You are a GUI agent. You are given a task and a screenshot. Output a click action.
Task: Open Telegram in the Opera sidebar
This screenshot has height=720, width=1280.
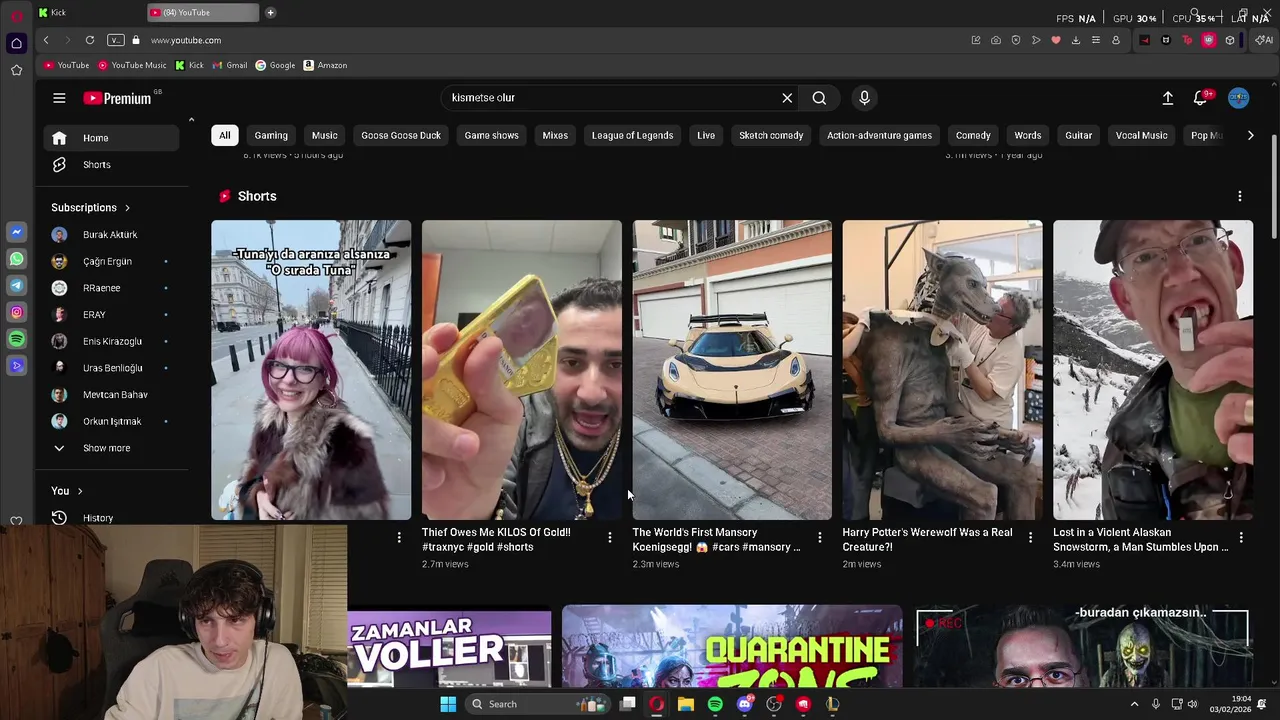(x=16, y=286)
